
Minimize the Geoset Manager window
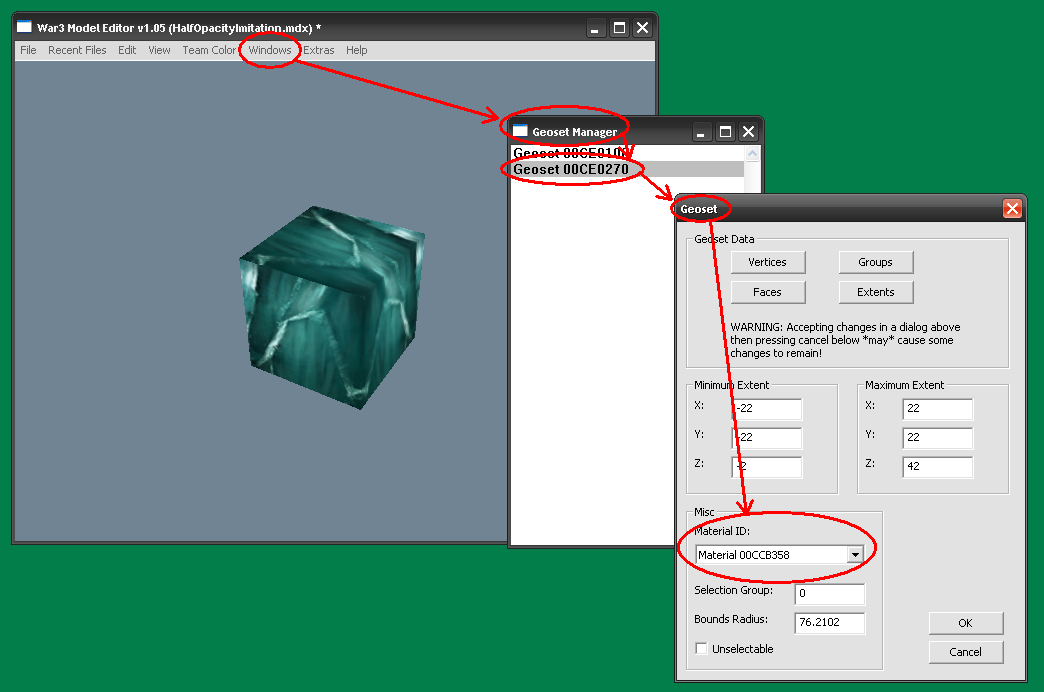(701, 132)
